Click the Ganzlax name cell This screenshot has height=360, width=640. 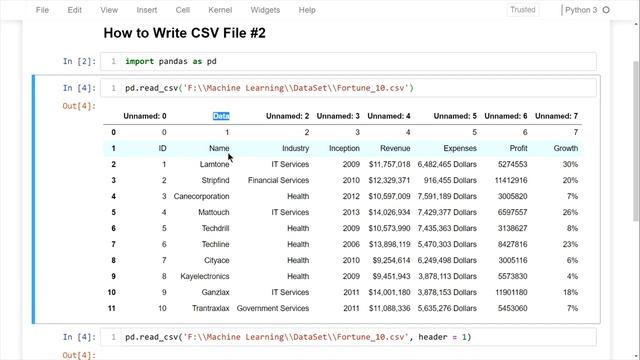(x=215, y=292)
